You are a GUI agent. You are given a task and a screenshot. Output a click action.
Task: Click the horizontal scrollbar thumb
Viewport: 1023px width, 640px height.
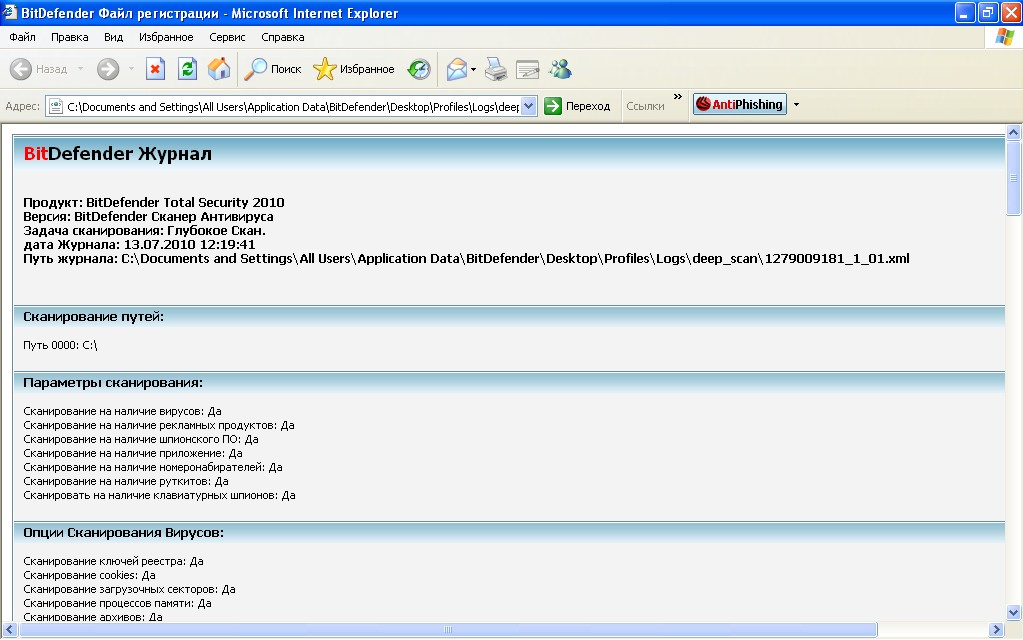(448, 630)
